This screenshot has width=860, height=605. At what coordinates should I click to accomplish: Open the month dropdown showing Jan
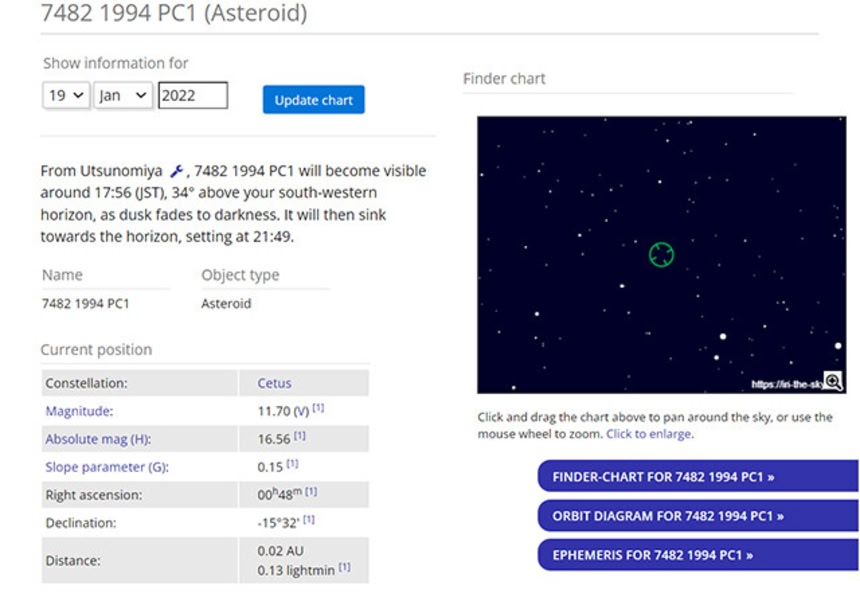[123, 96]
